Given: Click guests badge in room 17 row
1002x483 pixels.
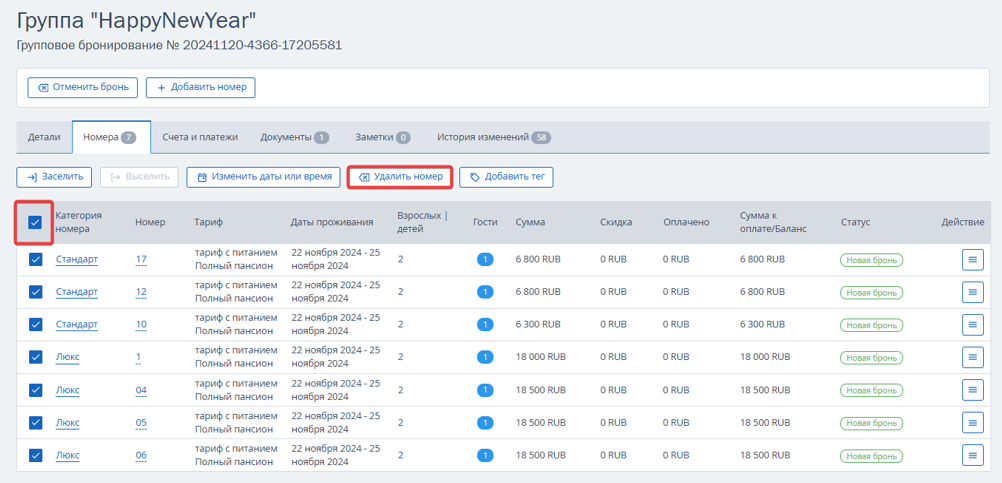Looking at the screenshot, I should click(x=485, y=259).
